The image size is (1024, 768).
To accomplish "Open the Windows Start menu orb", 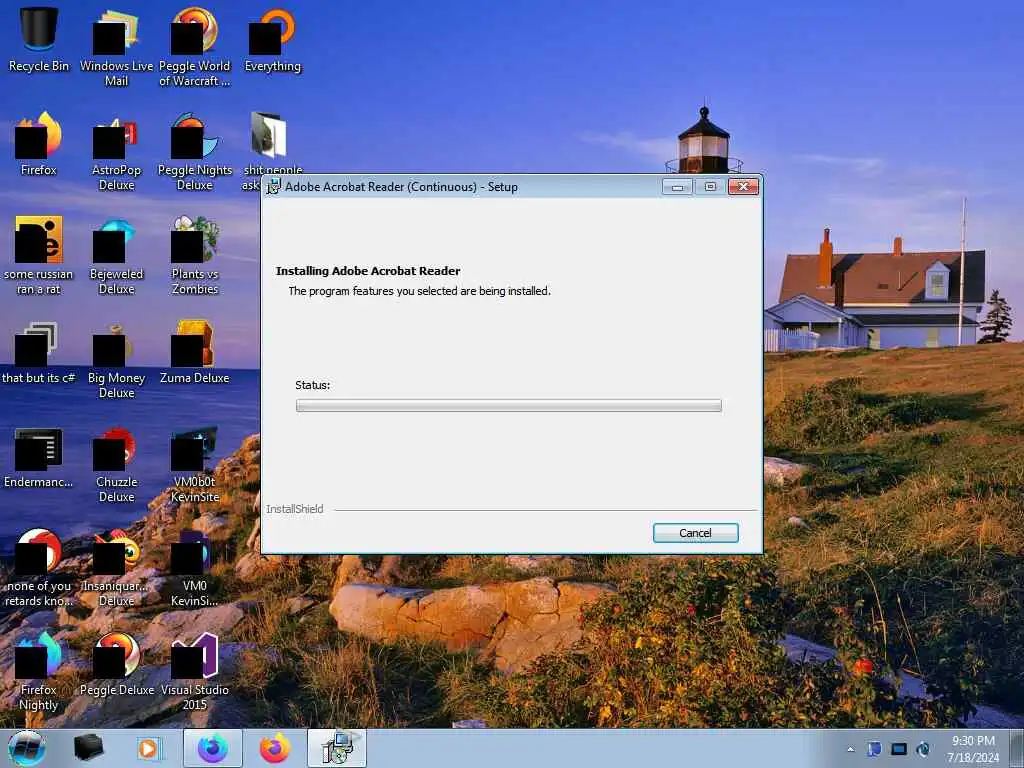I will click(x=27, y=748).
